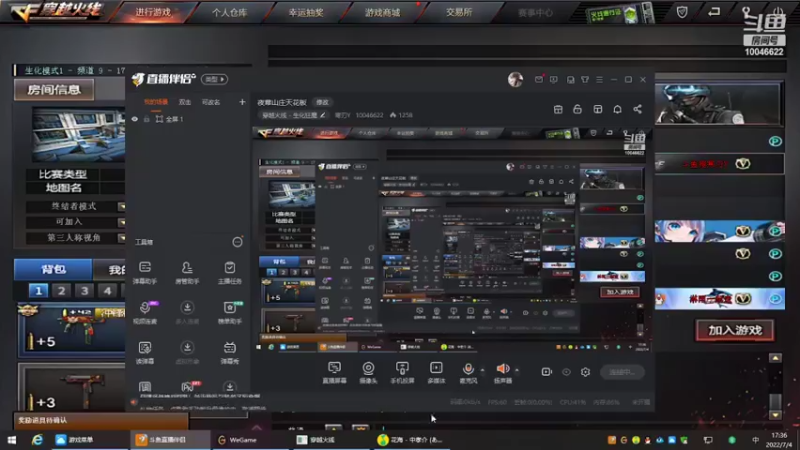Toggle the preview eye next to settings

coord(566,372)
